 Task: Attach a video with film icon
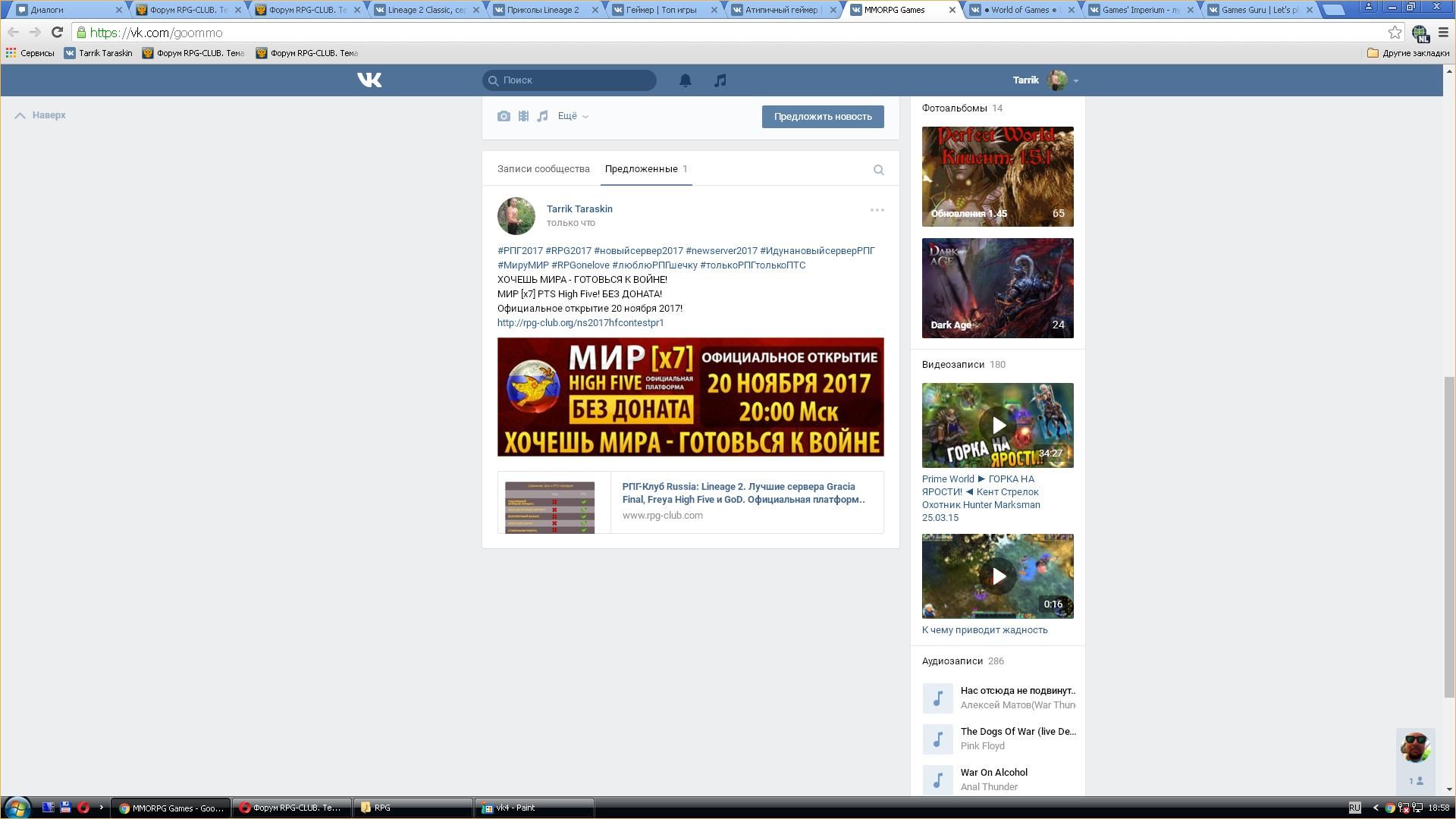tap(523, 116)
